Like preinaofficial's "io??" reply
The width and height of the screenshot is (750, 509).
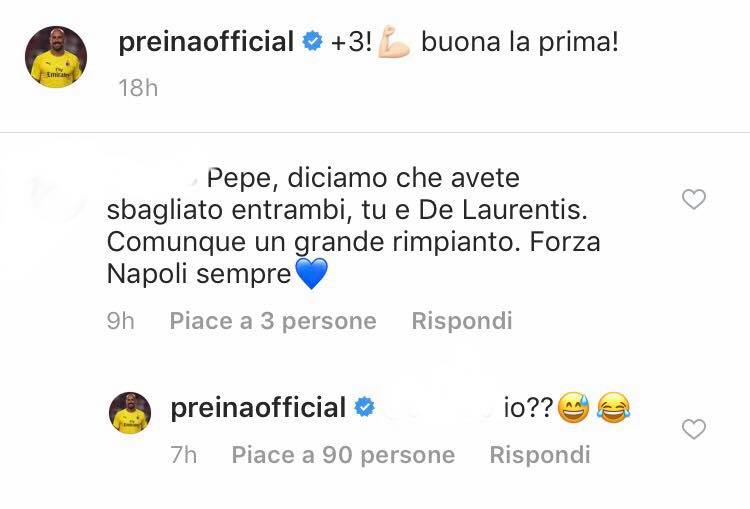pyautogui.click(x=693, y=430)
